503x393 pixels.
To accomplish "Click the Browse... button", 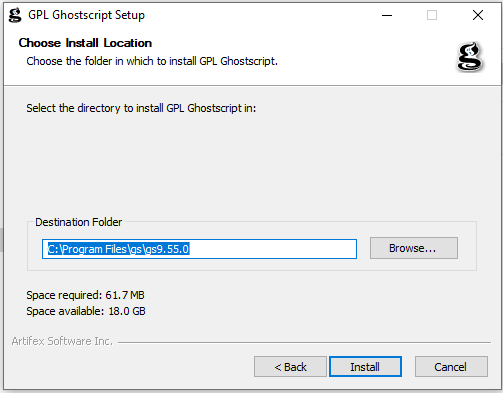I will click(414, 248).
